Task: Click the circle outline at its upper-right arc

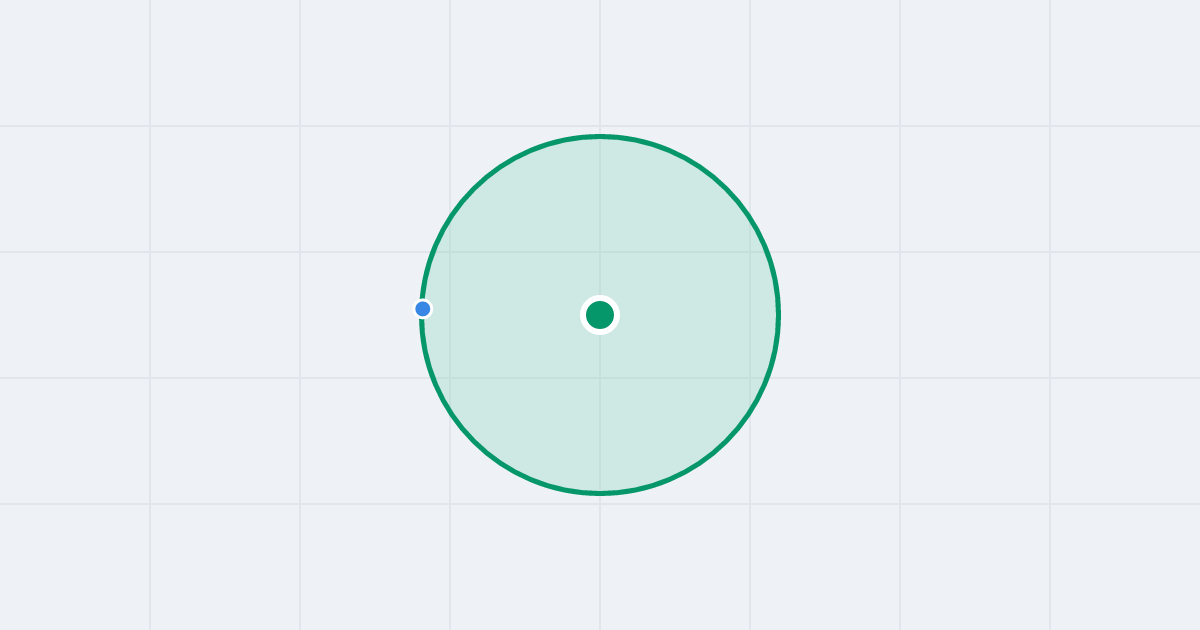Action: pos(726,189)
